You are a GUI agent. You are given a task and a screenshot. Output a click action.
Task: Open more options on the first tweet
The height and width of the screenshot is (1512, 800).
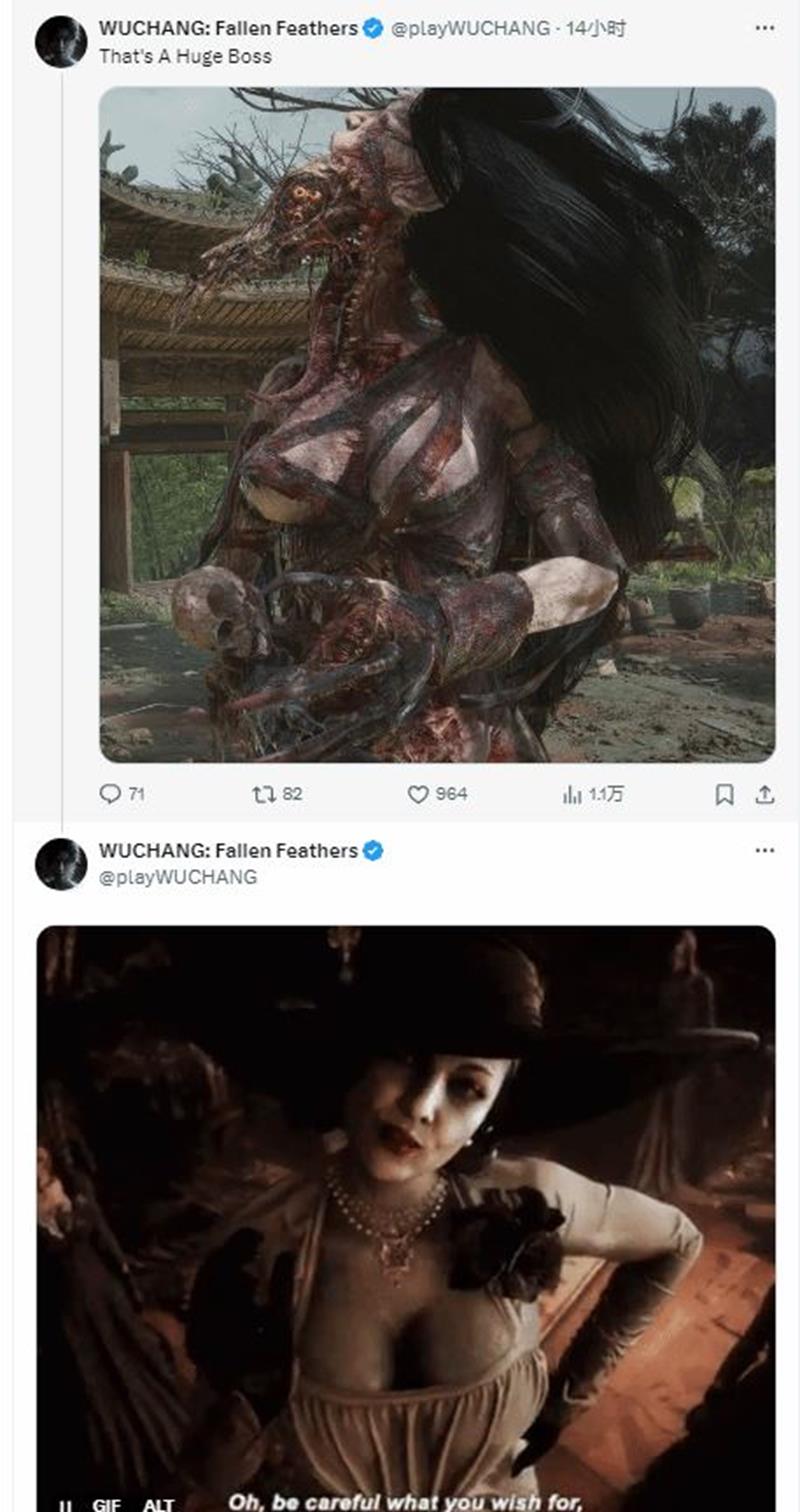coord(764,28)
